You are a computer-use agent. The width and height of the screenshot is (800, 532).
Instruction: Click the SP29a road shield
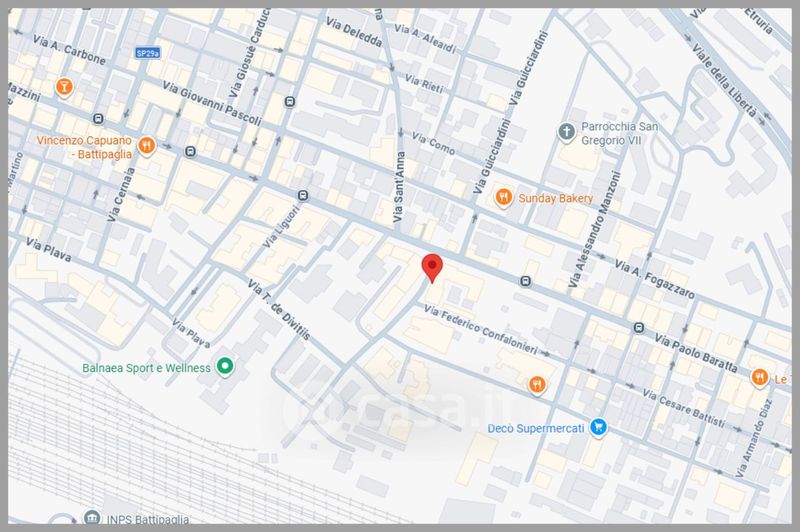(x=150, y=52)
